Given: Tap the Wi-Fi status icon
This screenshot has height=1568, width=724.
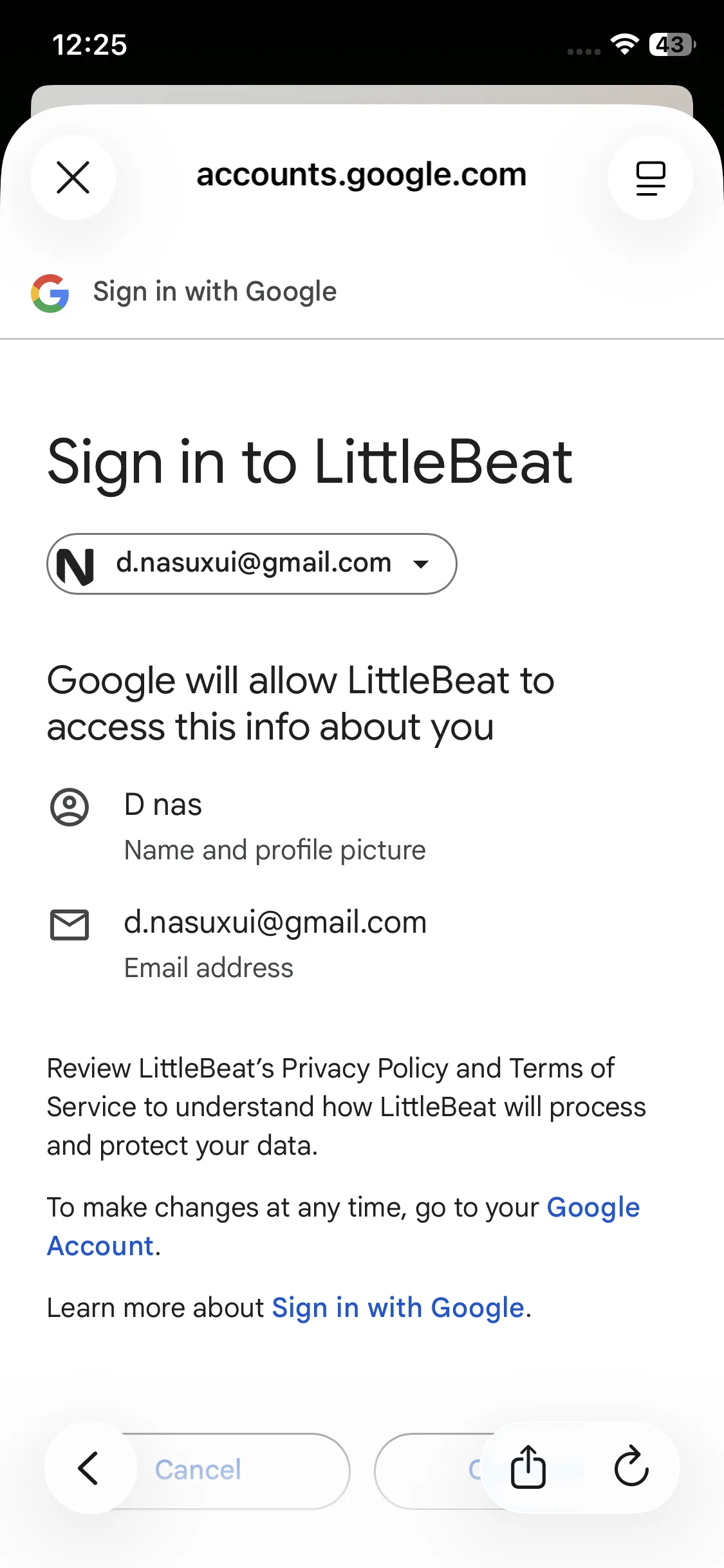Looking at the screenshot, I should [x=624, y=44].
